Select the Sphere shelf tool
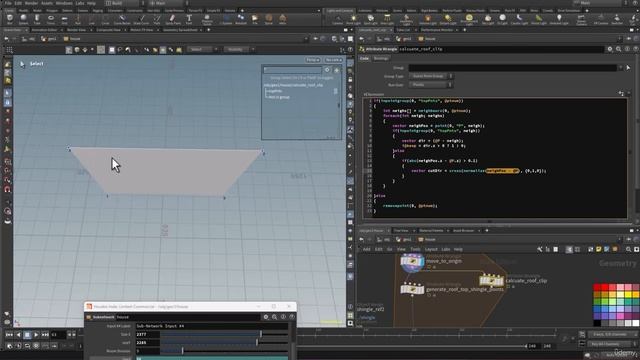Viewport: 640px width, 360px height. (23, 19)
